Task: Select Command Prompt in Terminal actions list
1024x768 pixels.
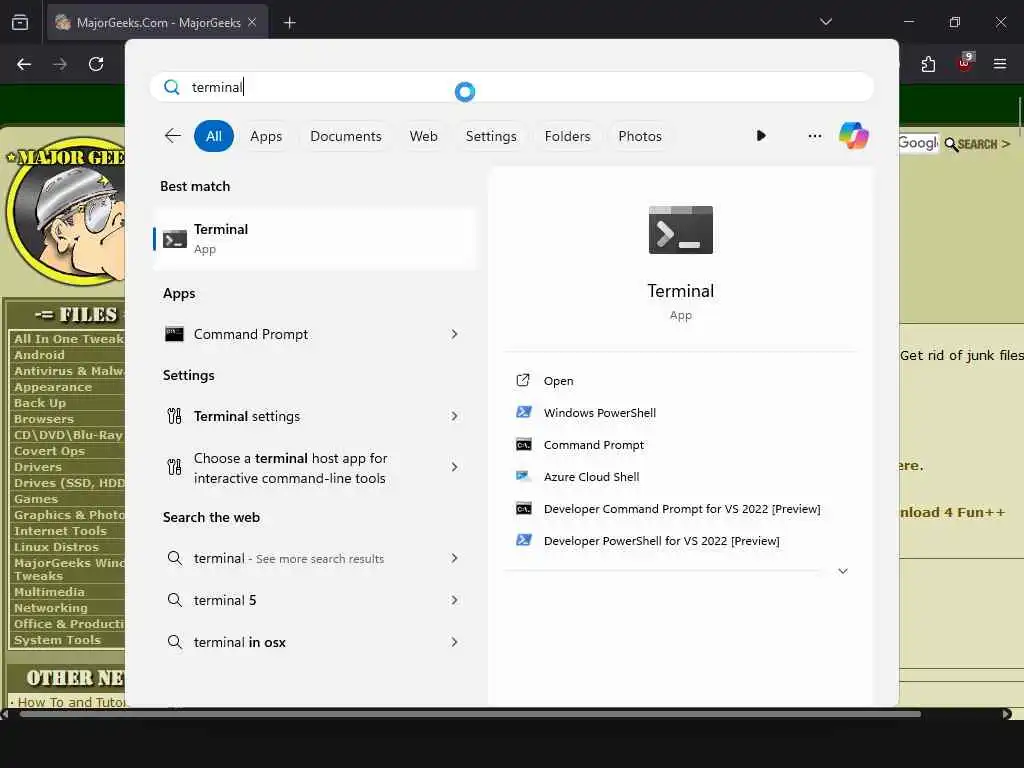Action: pos(594,445)
